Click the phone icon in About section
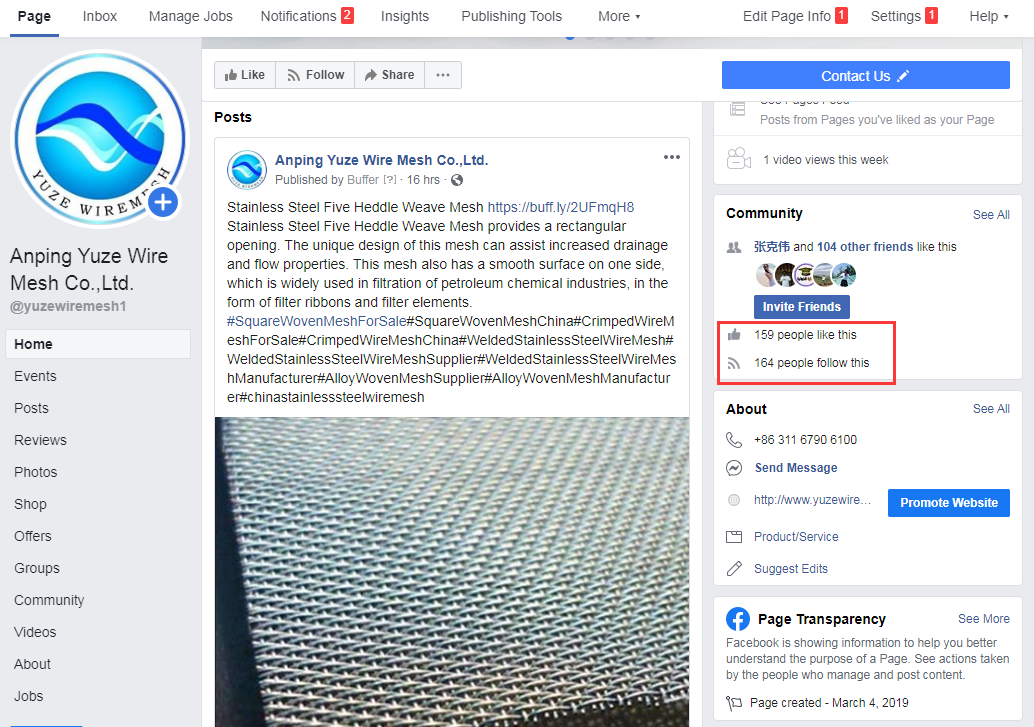The width and height of the screenshot is (1034, 727). (735, 440)
